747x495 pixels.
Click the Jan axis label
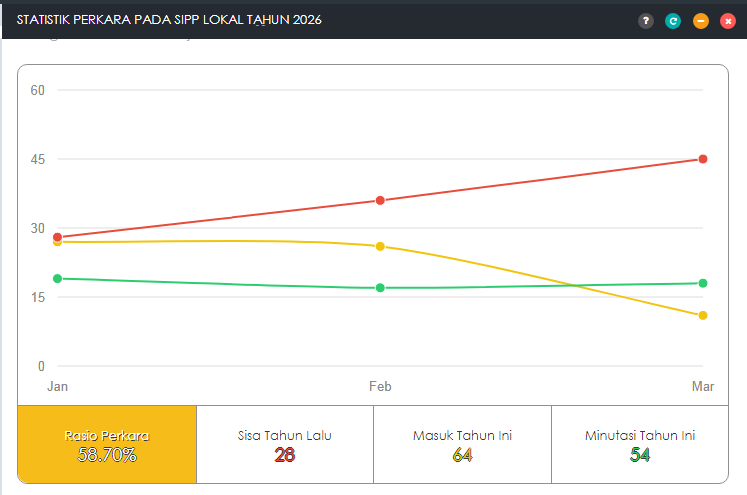point(58,386)
